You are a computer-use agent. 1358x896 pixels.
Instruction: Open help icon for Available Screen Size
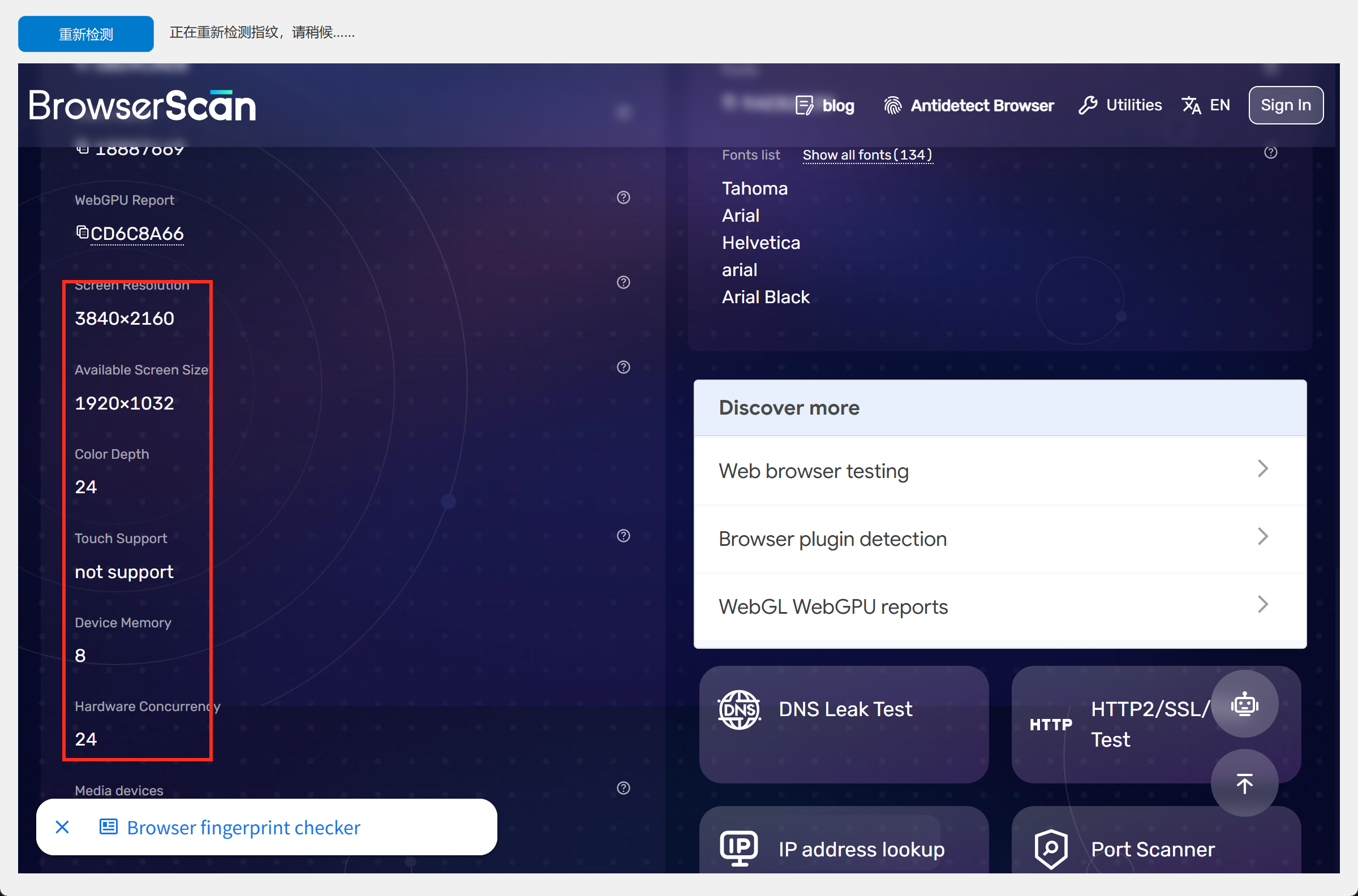[x=623, y=367]
